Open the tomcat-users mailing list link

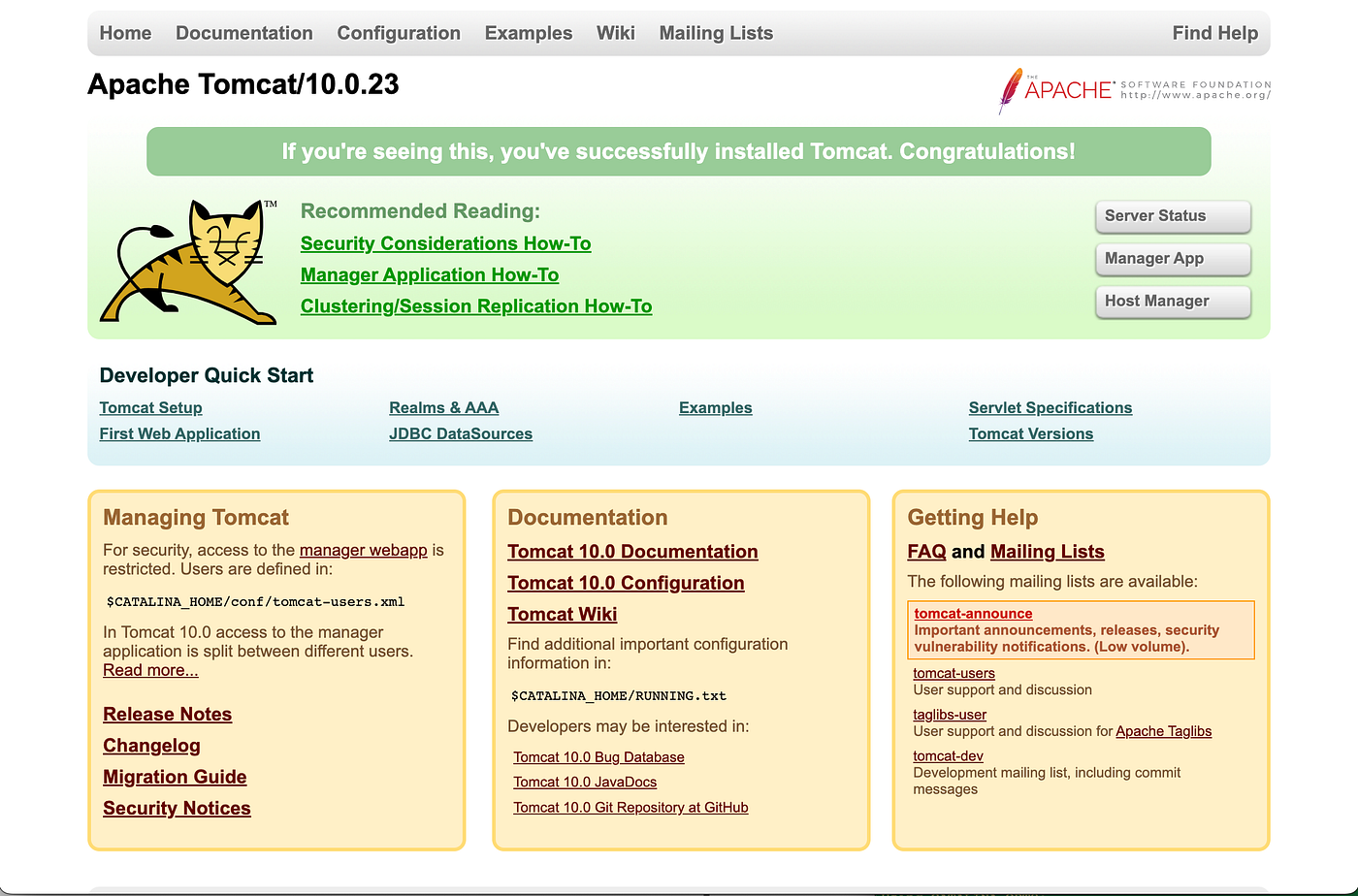point(954,674)
